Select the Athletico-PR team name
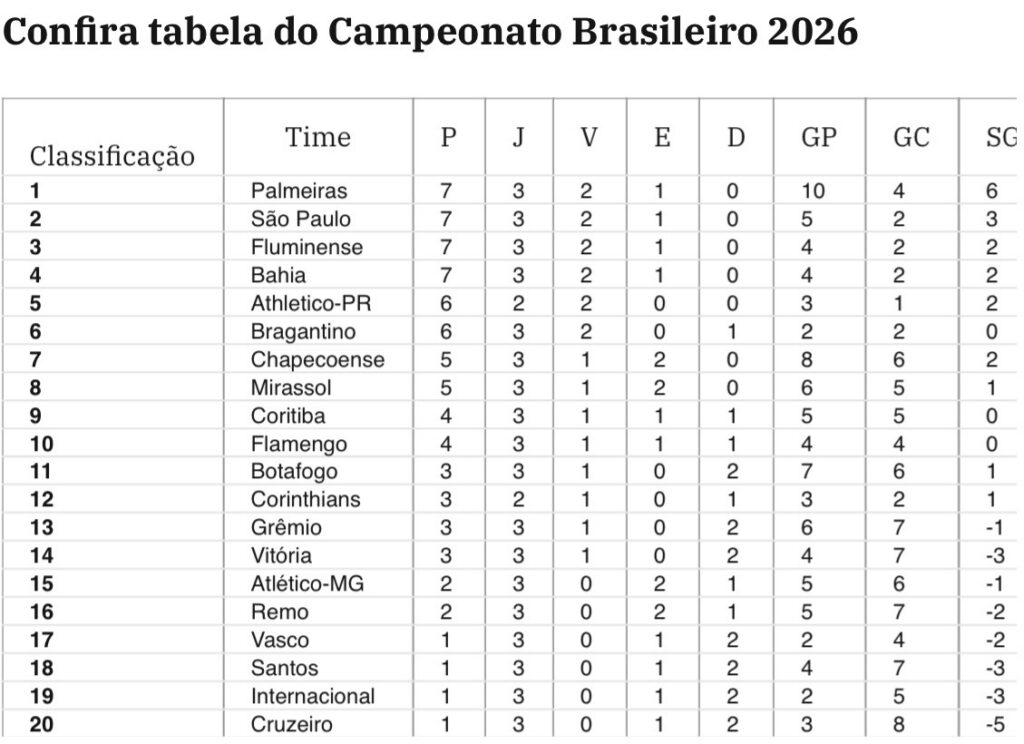Image resolution: width=1024 pixels, height=744 pixels. click(311, 303)
